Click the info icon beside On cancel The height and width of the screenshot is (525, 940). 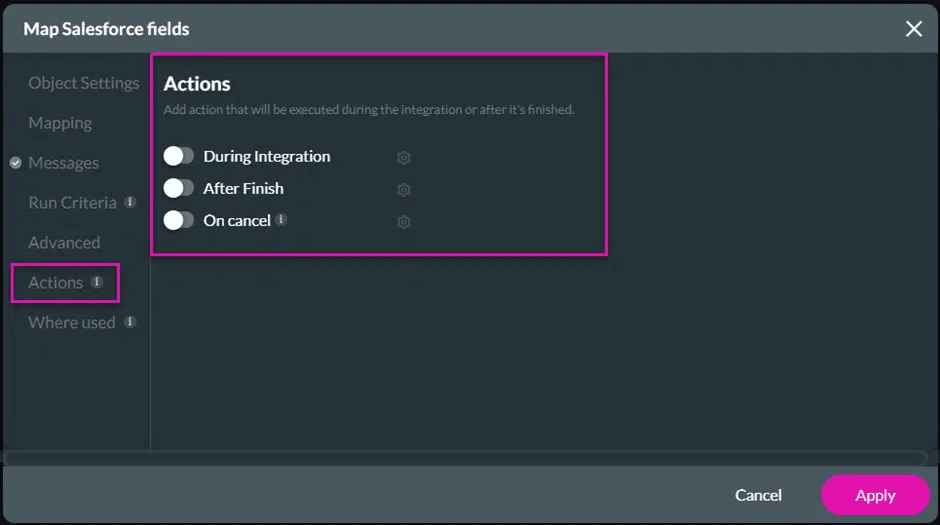[281, 219]
